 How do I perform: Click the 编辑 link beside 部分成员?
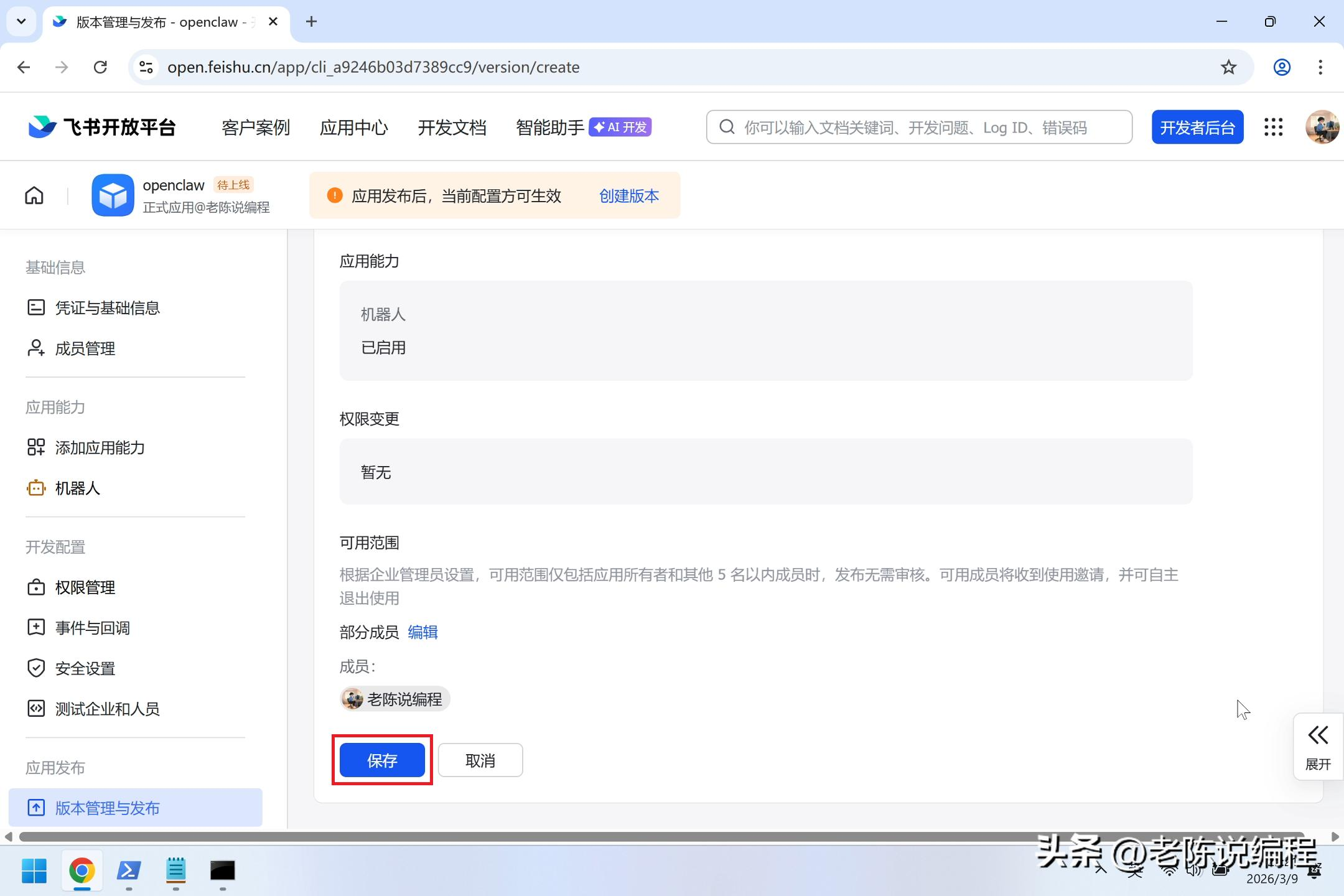point(422,632)
